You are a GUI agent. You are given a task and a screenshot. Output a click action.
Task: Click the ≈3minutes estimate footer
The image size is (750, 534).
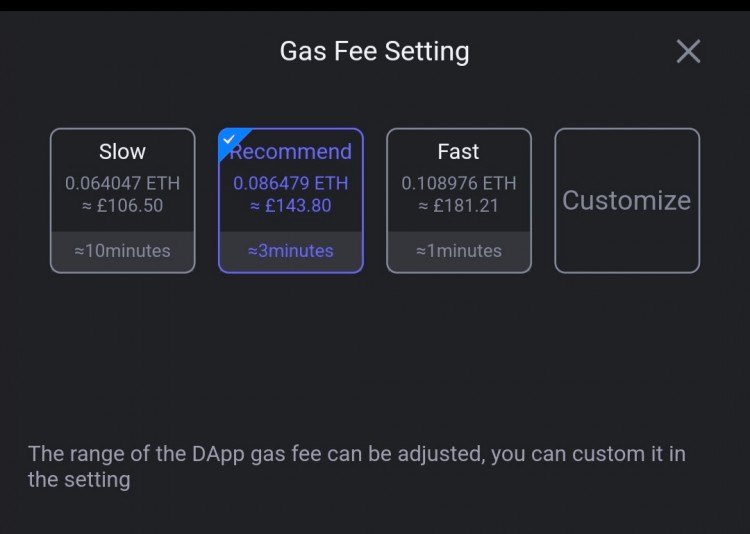(291, 252)
